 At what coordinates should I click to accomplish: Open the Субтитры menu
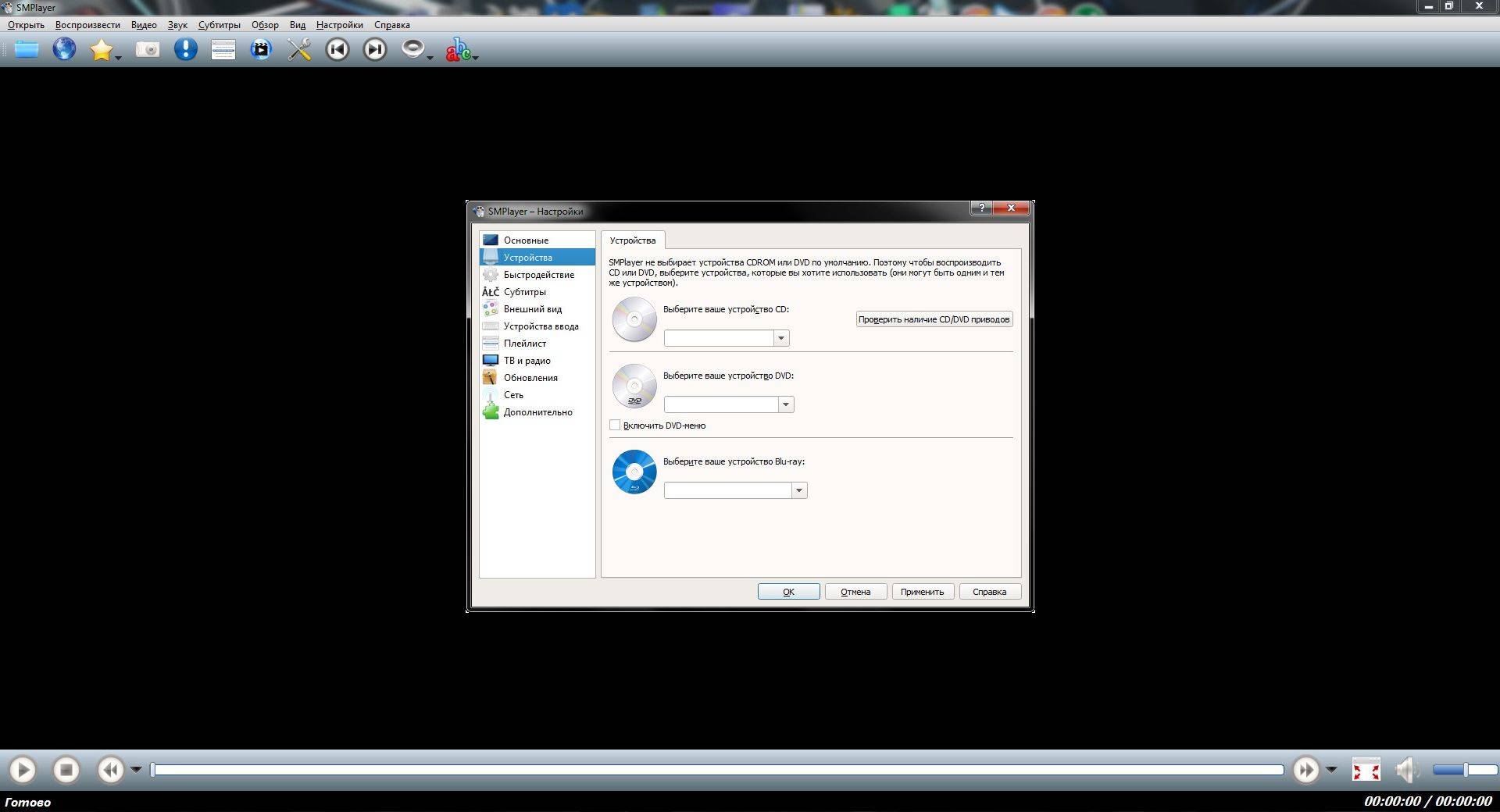click(x=220, y=25)
